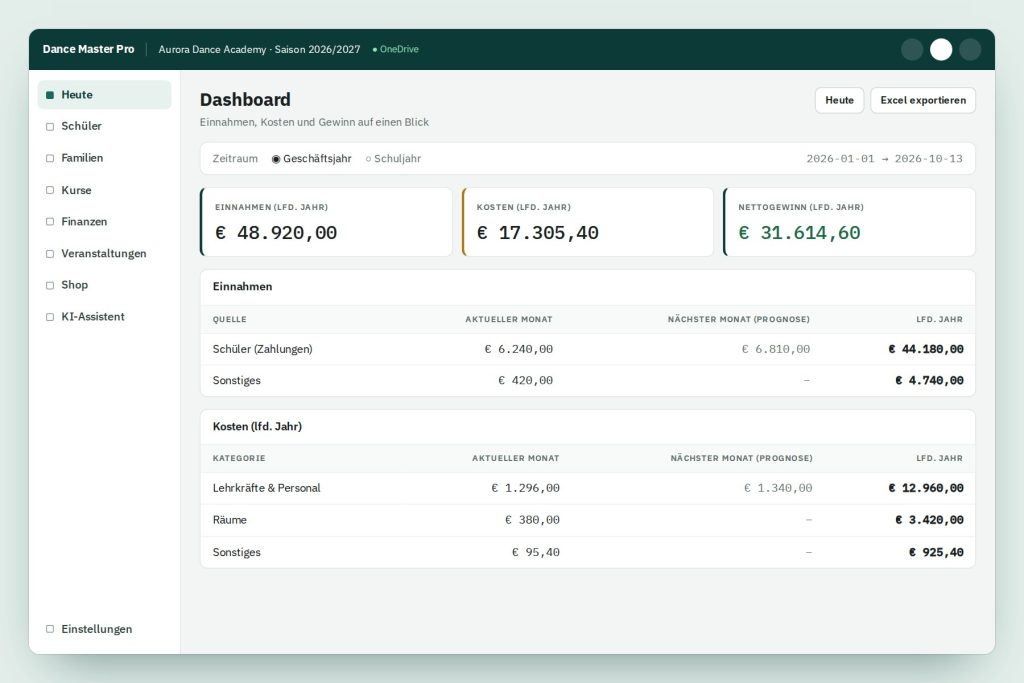Click the value € 1.296,00

526,488
